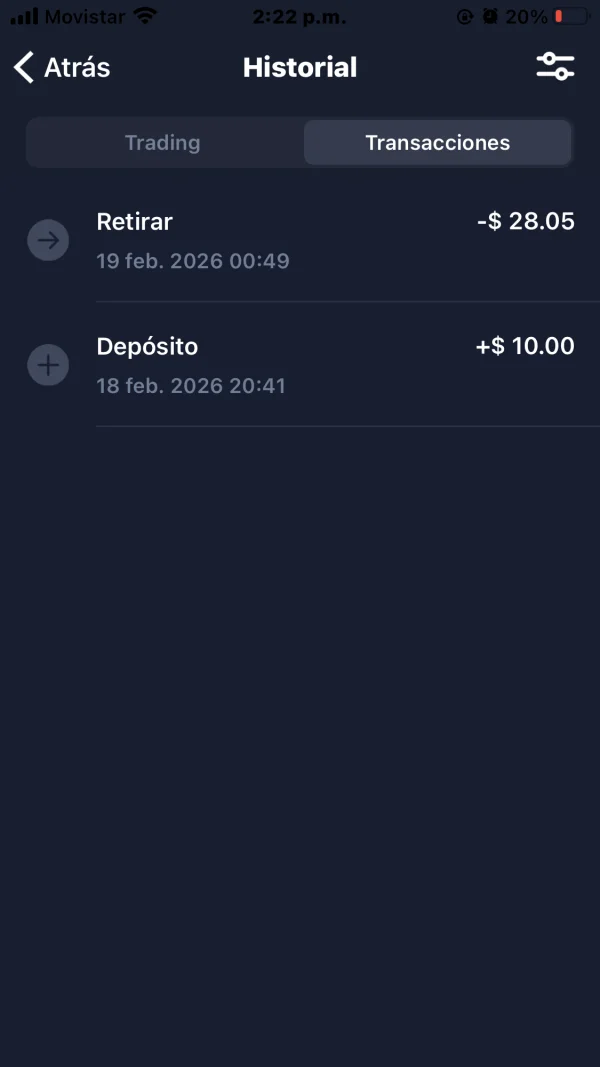Tap the Historial screen title

[x=300, y=68]
